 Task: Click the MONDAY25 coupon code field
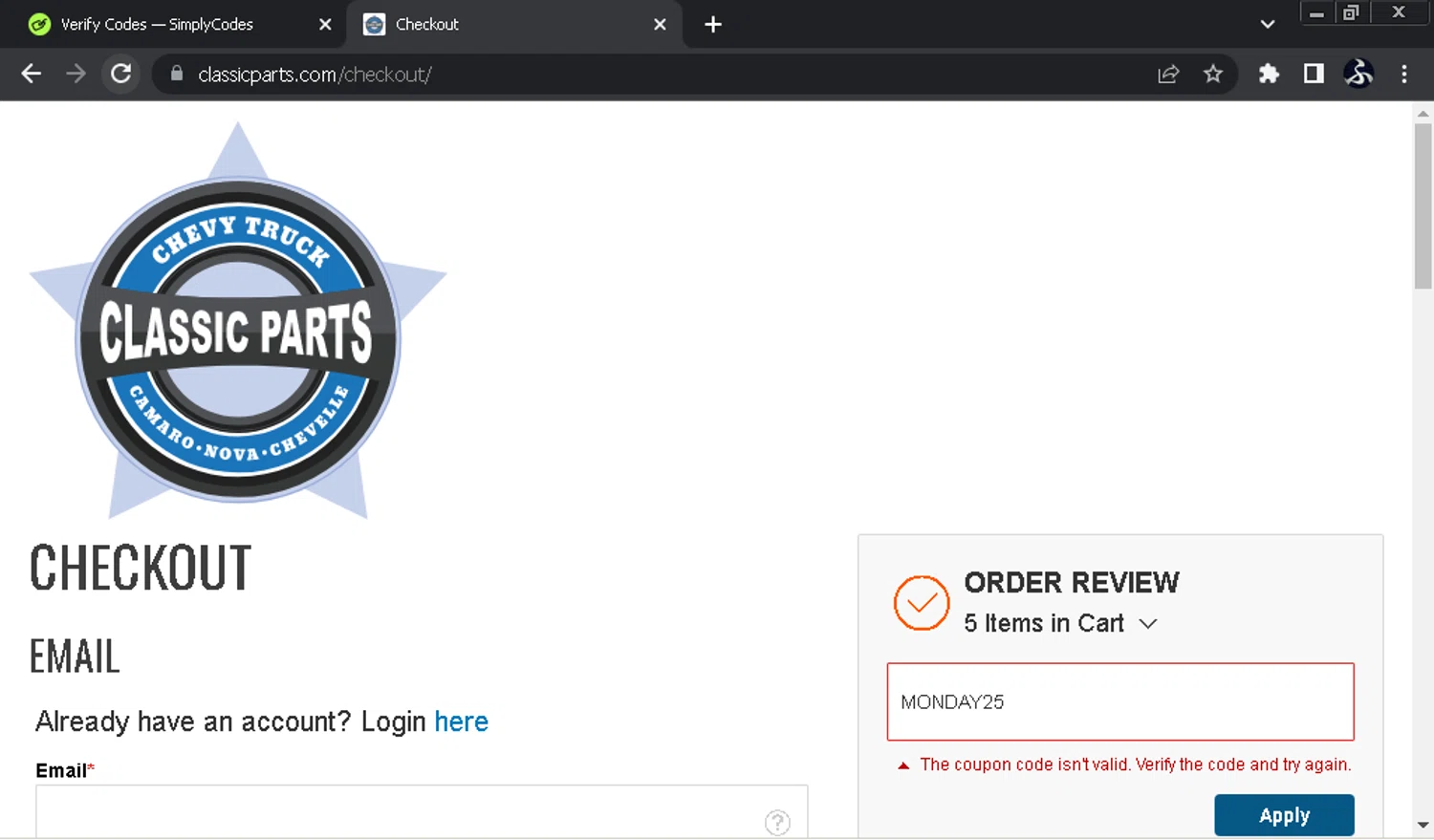pos(1120,701)
